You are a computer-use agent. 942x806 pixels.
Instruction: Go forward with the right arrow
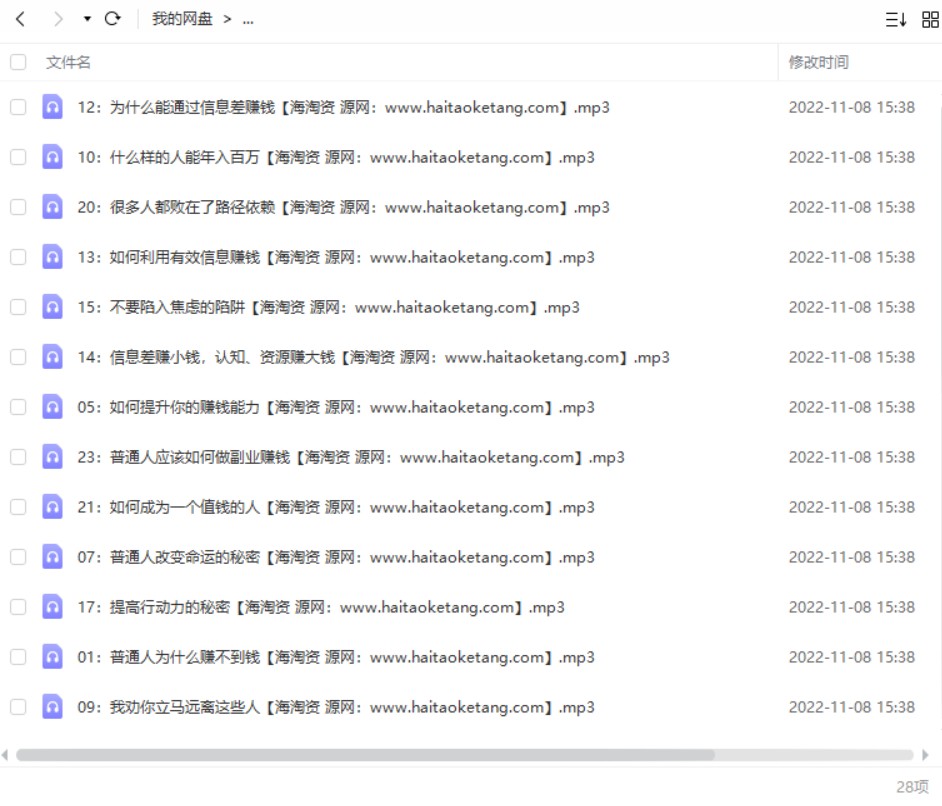[58, 19]
